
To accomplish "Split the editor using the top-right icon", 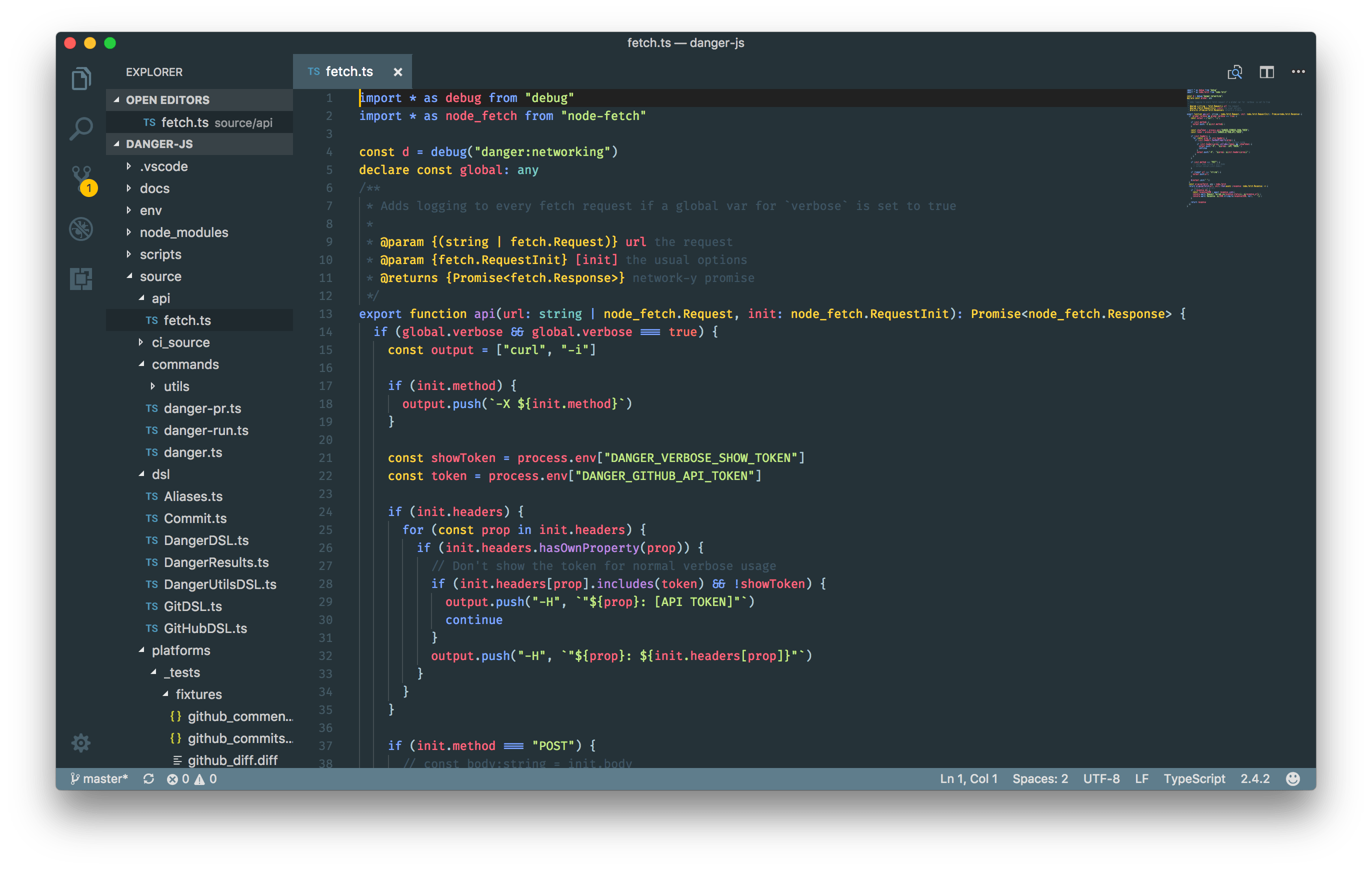I will coord(1267,72).
